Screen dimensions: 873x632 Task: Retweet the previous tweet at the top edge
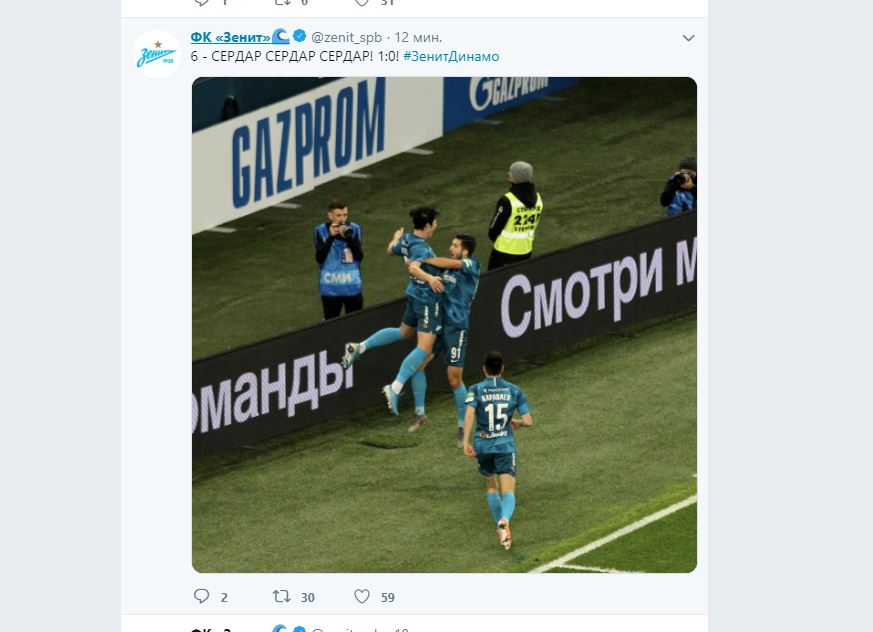click(x=282, y=2)
